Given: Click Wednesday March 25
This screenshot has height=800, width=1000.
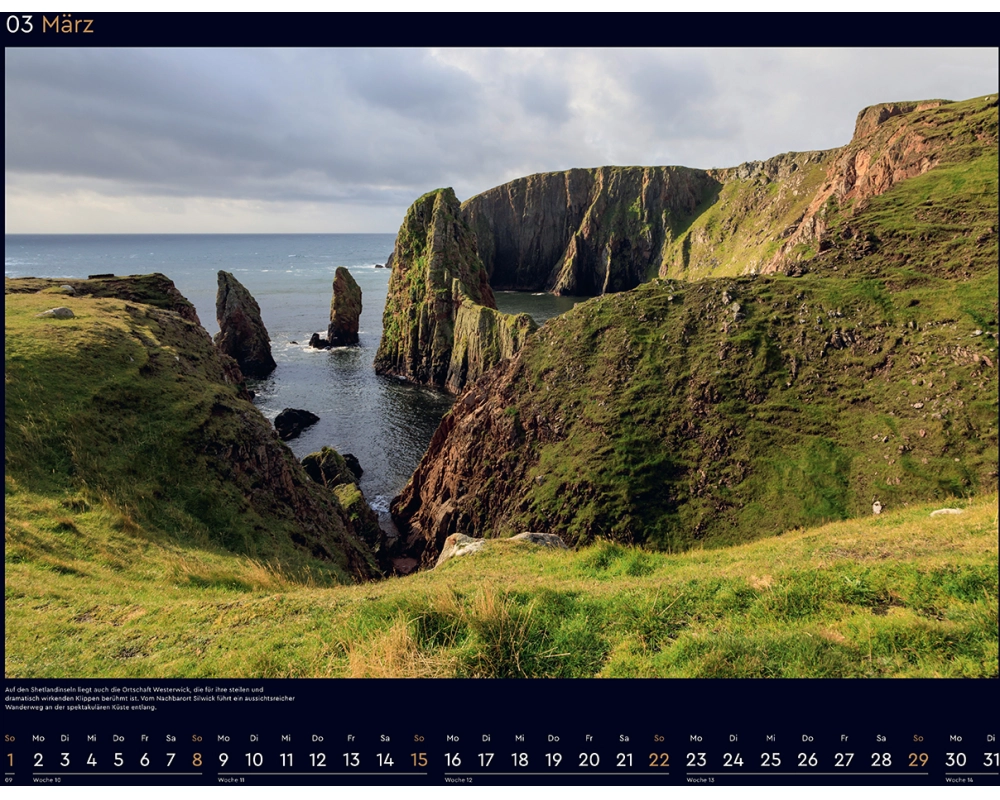Looking at the screenshot, I should (770, 760).
